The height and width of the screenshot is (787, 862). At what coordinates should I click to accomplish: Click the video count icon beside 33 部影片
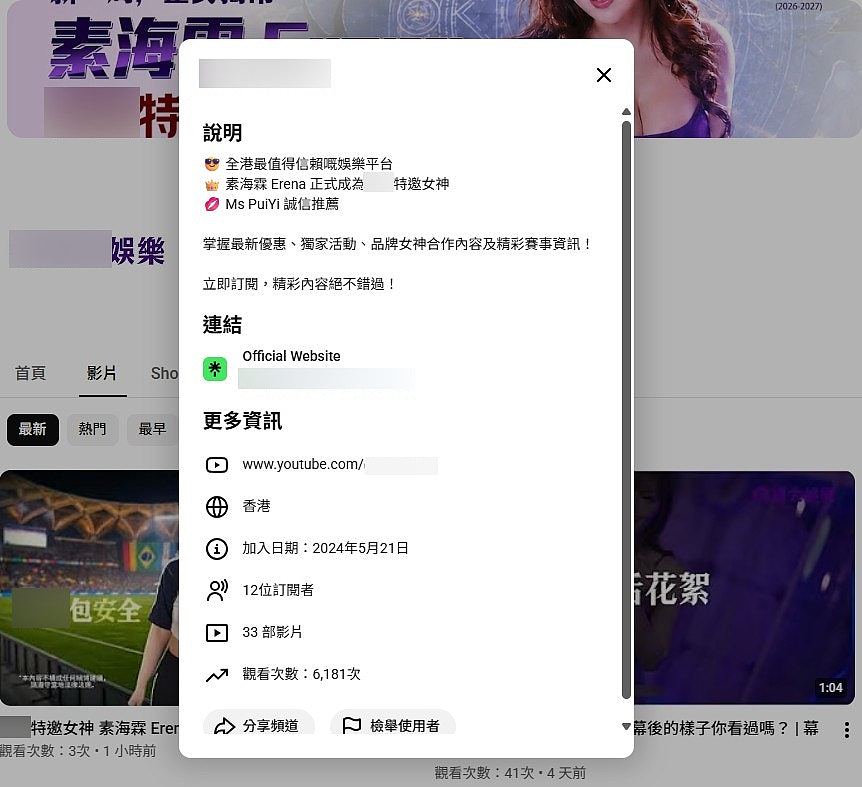coord(217,633)
